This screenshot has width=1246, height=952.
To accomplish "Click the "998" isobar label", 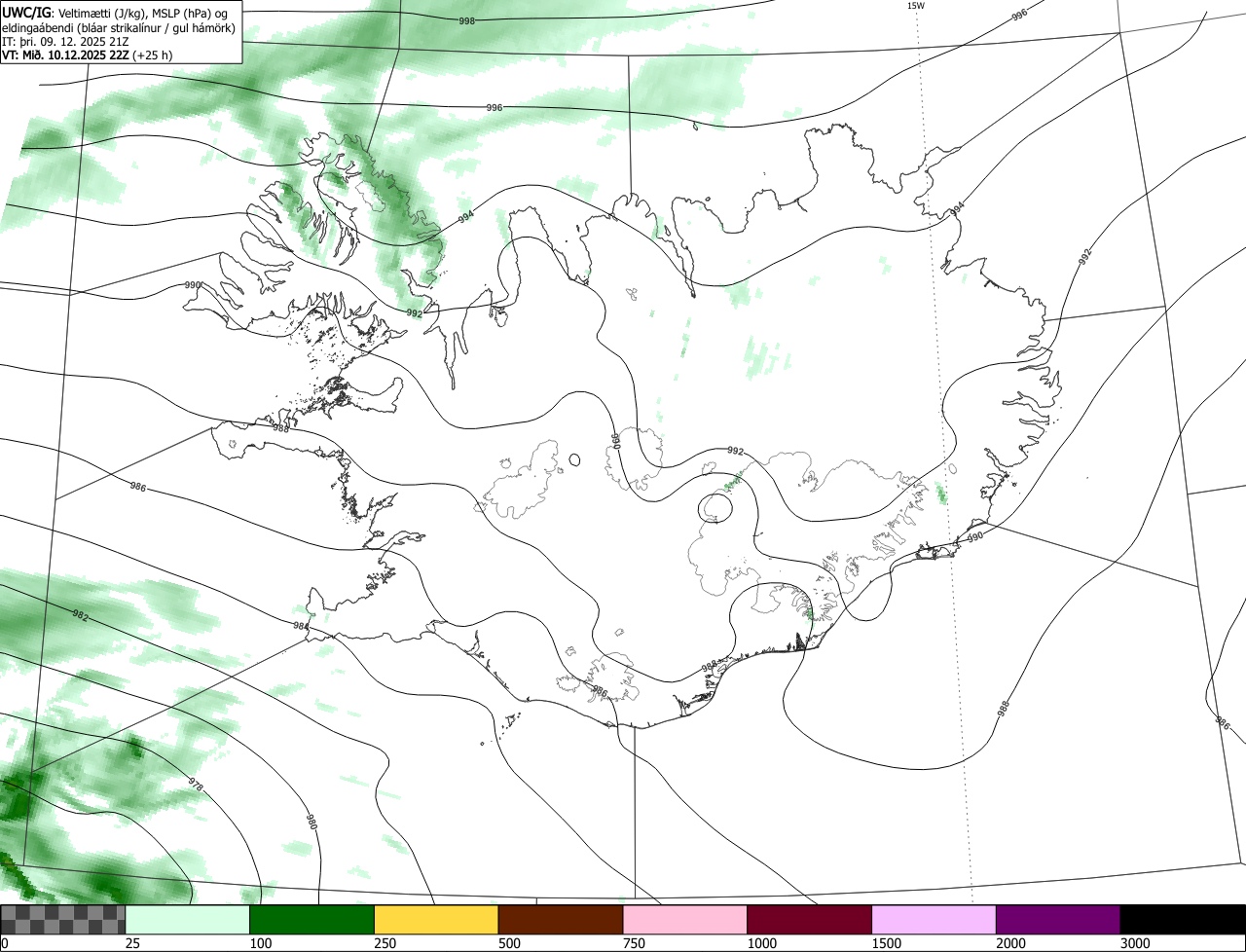I will (467, 20).
